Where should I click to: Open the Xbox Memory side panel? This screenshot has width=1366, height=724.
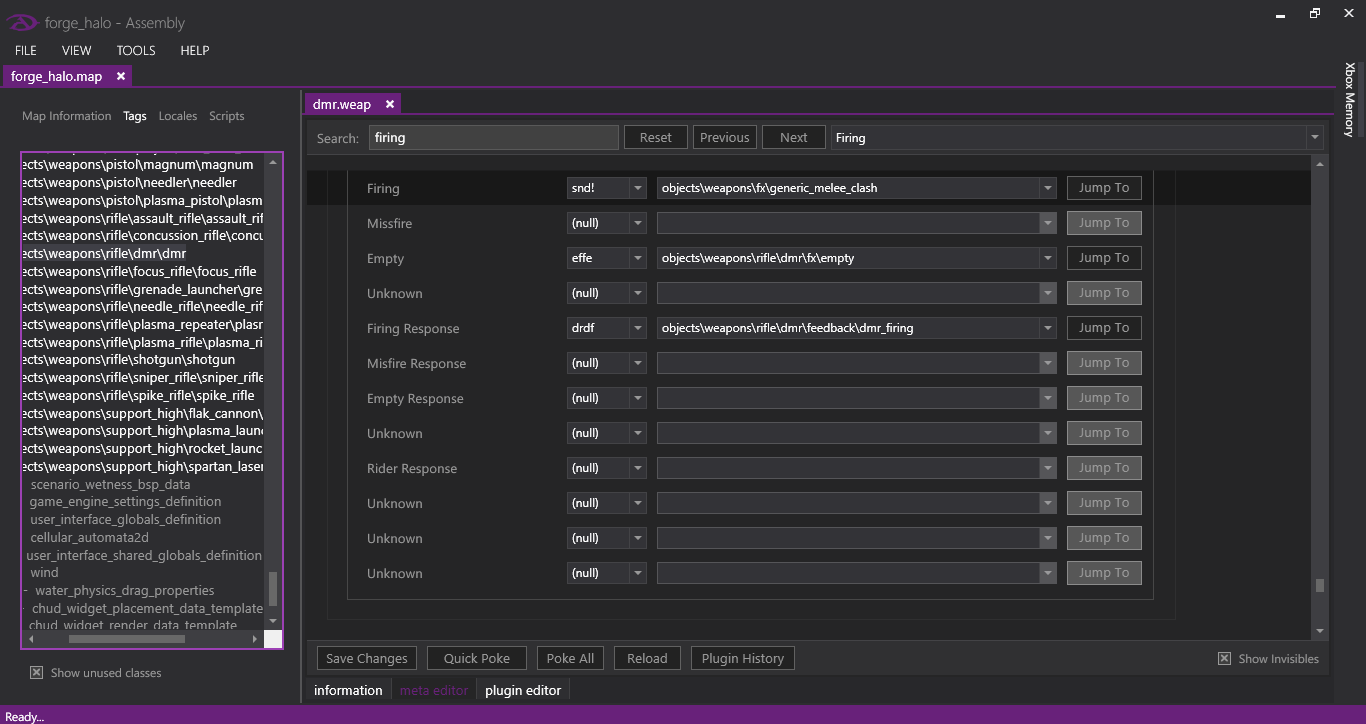[x=1350, y=100]
